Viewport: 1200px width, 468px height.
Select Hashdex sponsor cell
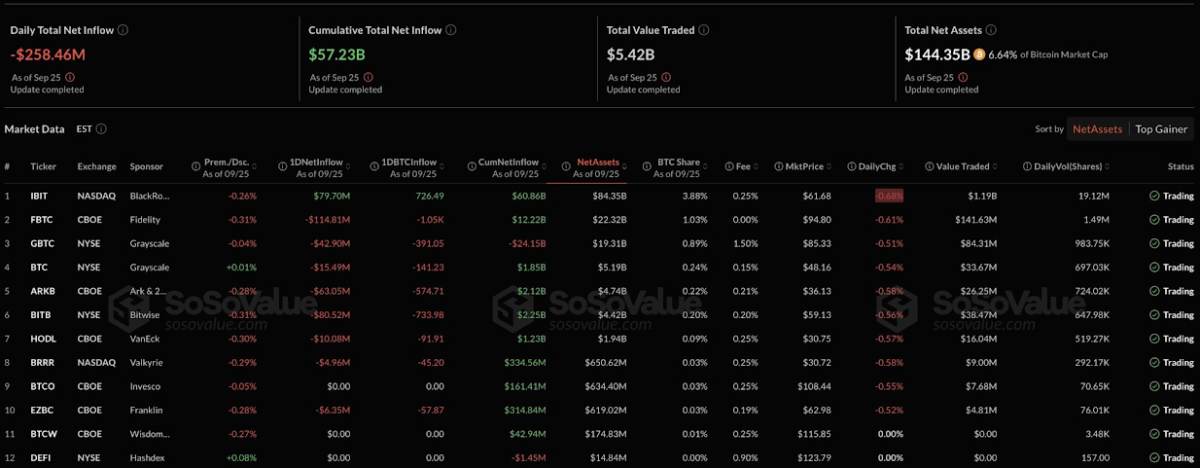coord(148,458)
